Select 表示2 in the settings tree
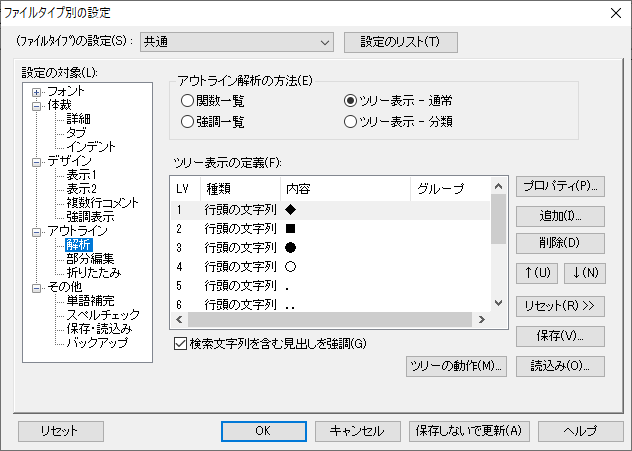632x451 pixels. point(81,189)
